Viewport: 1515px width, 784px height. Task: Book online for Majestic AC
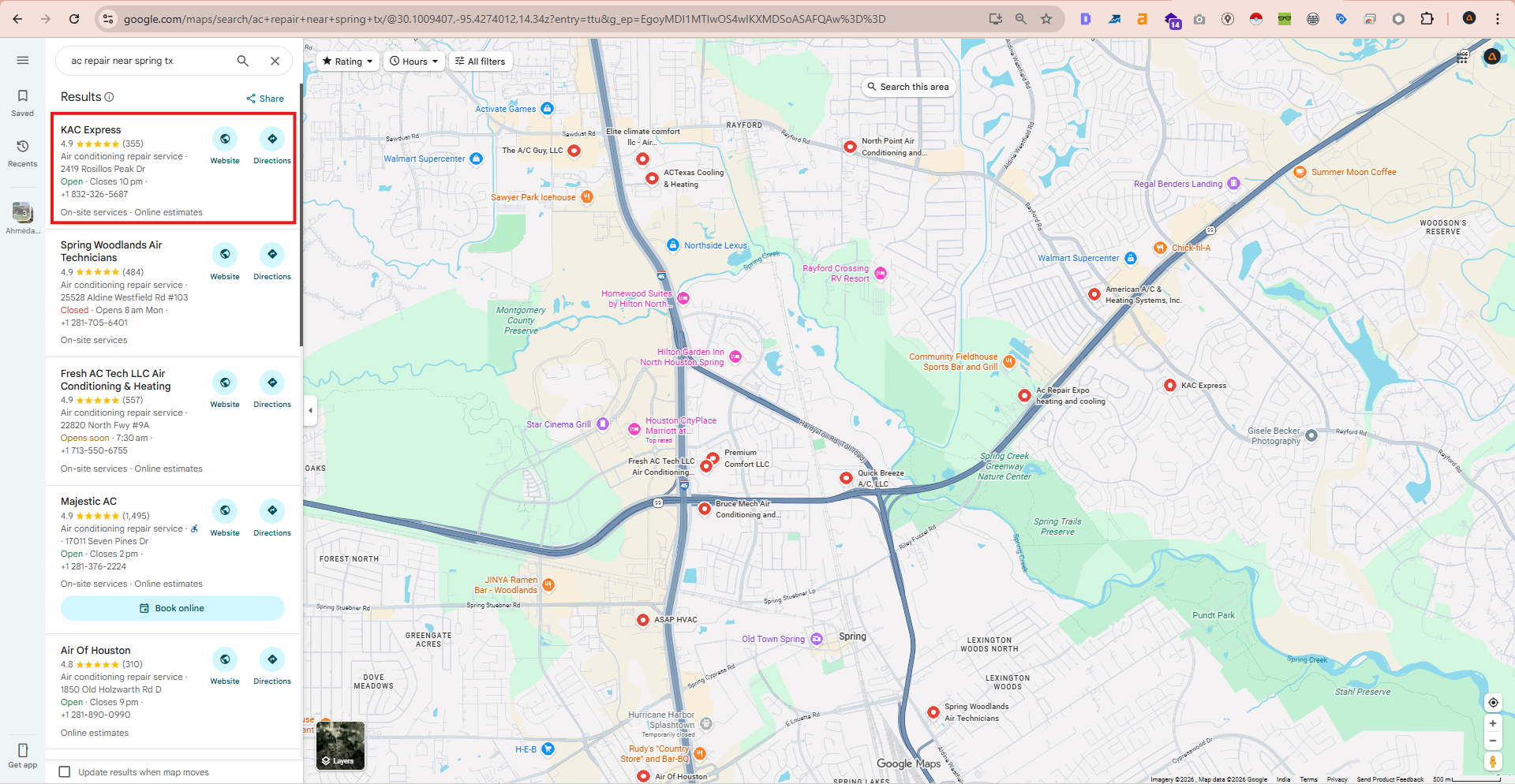click(x=173, y=608)
